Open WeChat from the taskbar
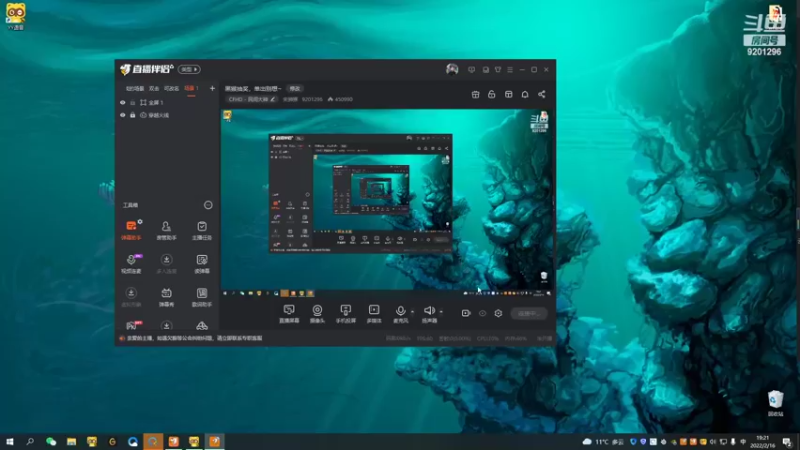Image resolution: width=800 pixels, height=450 pixels. click(x=51, y=442)
